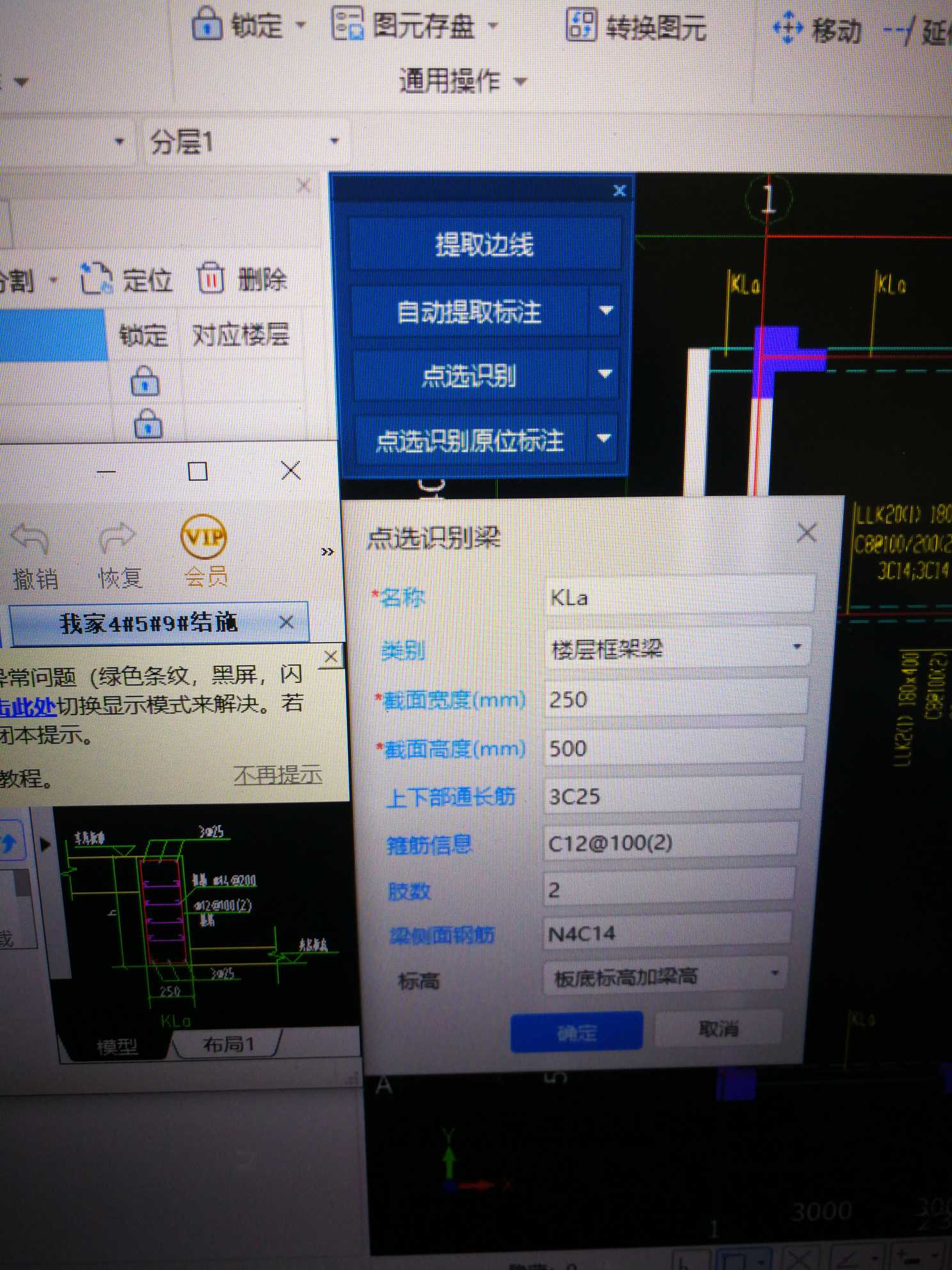Click the 删除 trash icon
This screenshot has height=1270, width=952.
211,278
